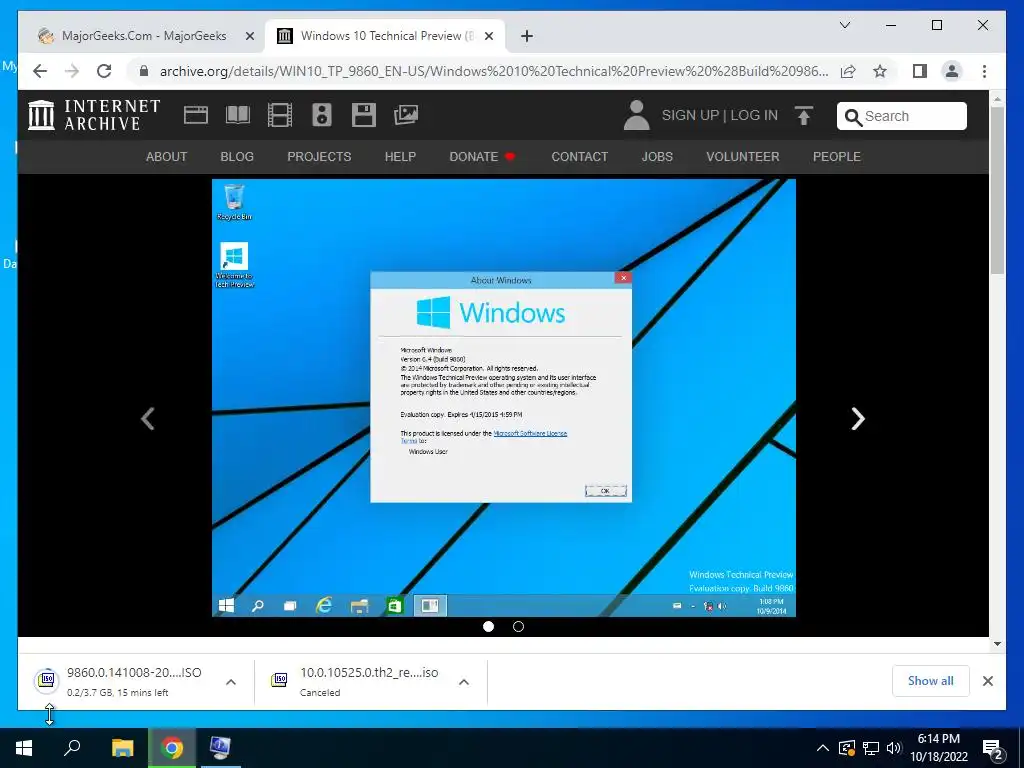This screenshot has width=1024, height=768.
Task: Close the downloads bar
Action: coord(987,681)
